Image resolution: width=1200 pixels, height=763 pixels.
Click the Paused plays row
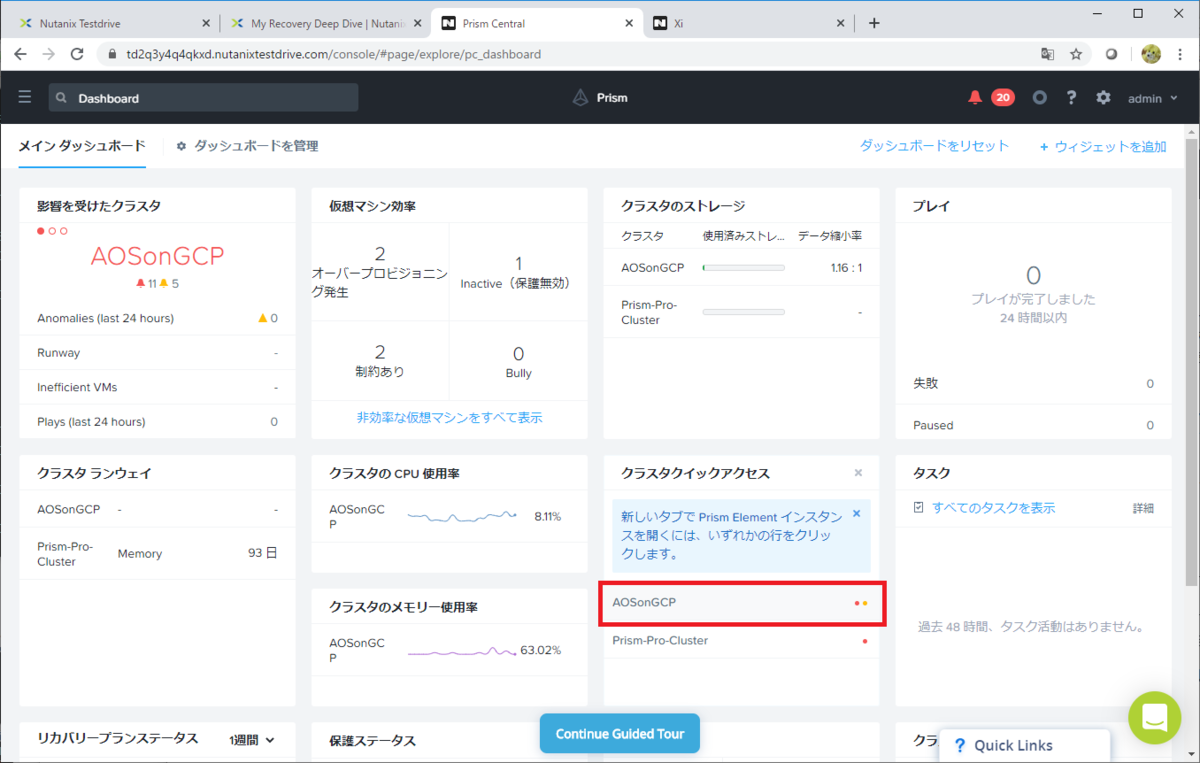click(x=1033, y=425)
